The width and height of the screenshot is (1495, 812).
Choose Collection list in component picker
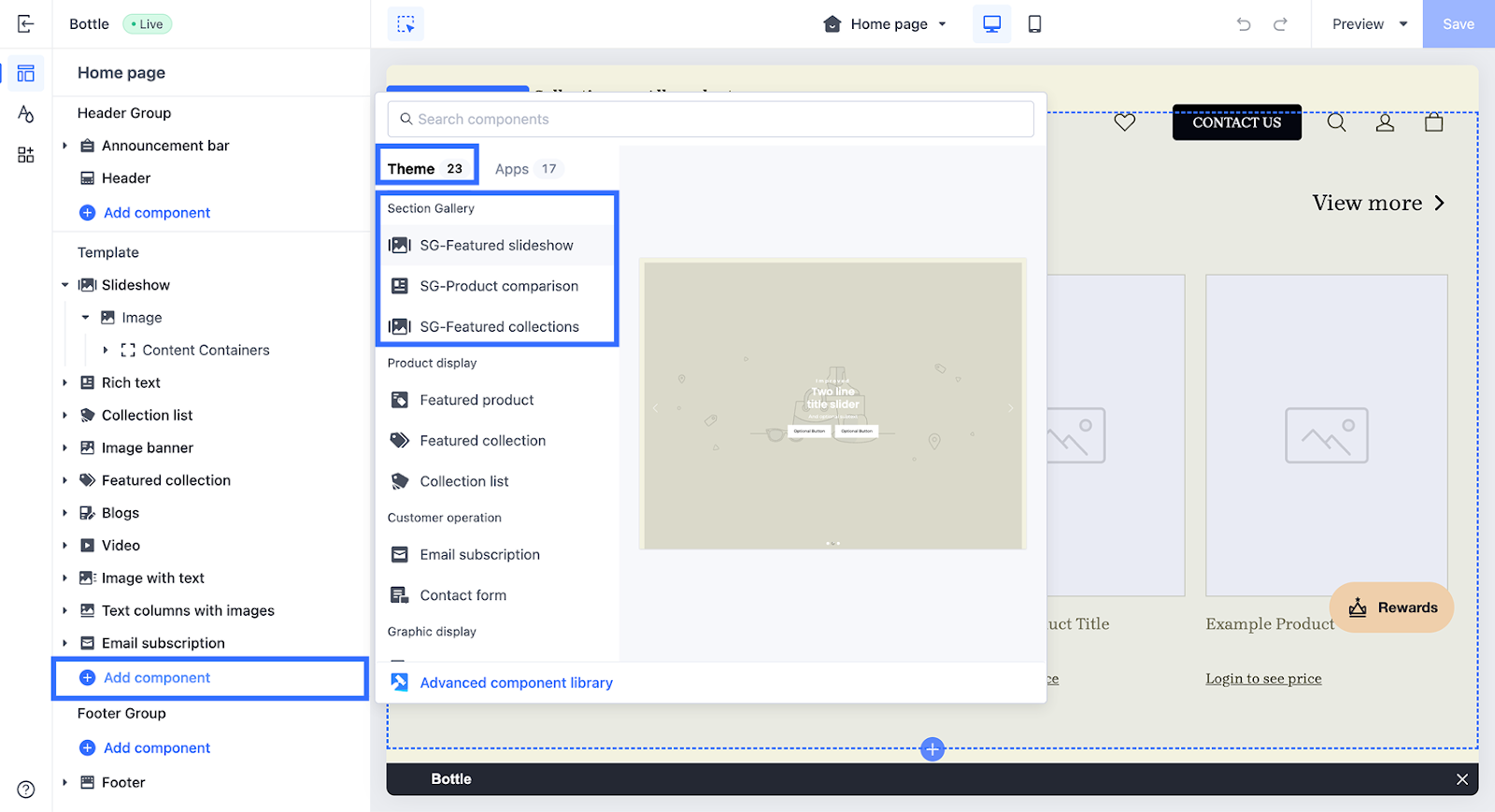pos(497,481)
